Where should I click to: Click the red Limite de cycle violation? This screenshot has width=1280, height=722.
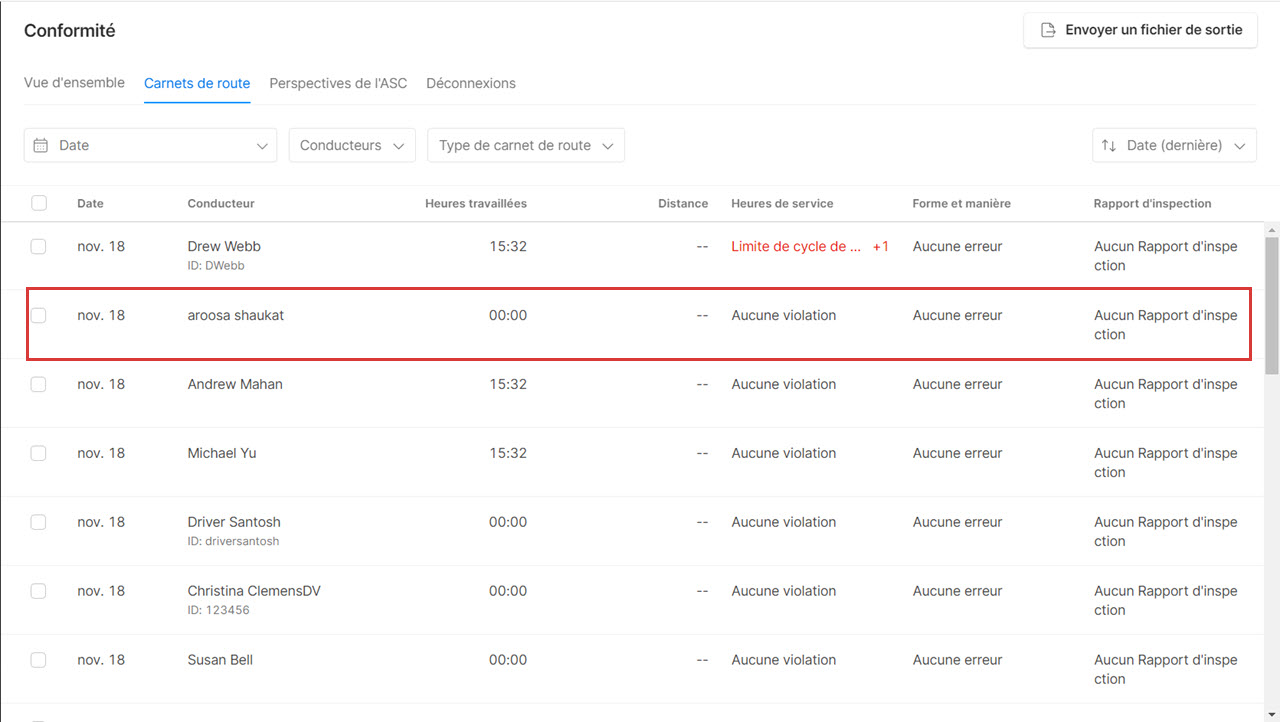796,246
